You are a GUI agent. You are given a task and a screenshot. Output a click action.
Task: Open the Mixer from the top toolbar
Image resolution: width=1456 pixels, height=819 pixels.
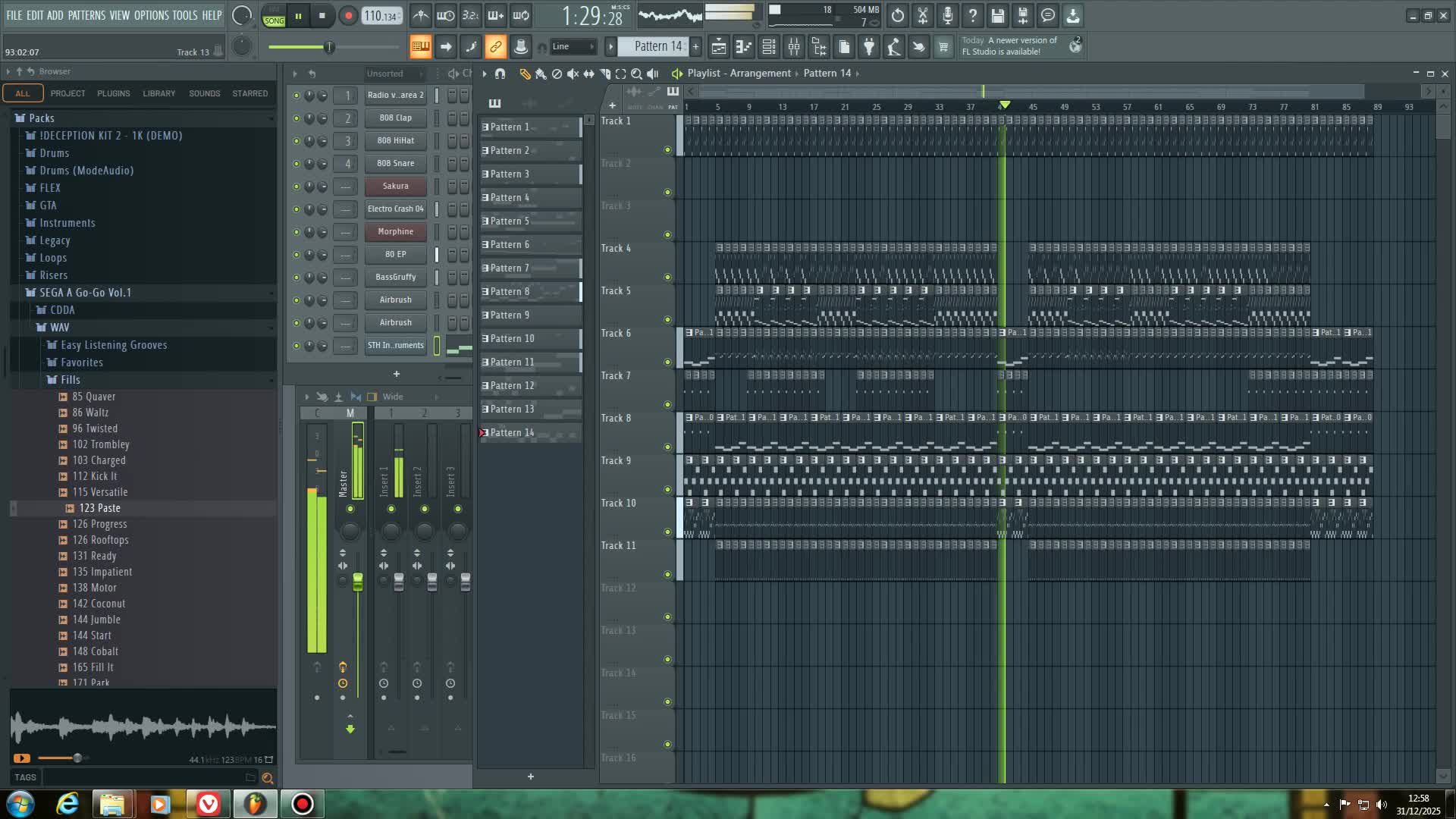pyautogui.click(x=793, y=46)
